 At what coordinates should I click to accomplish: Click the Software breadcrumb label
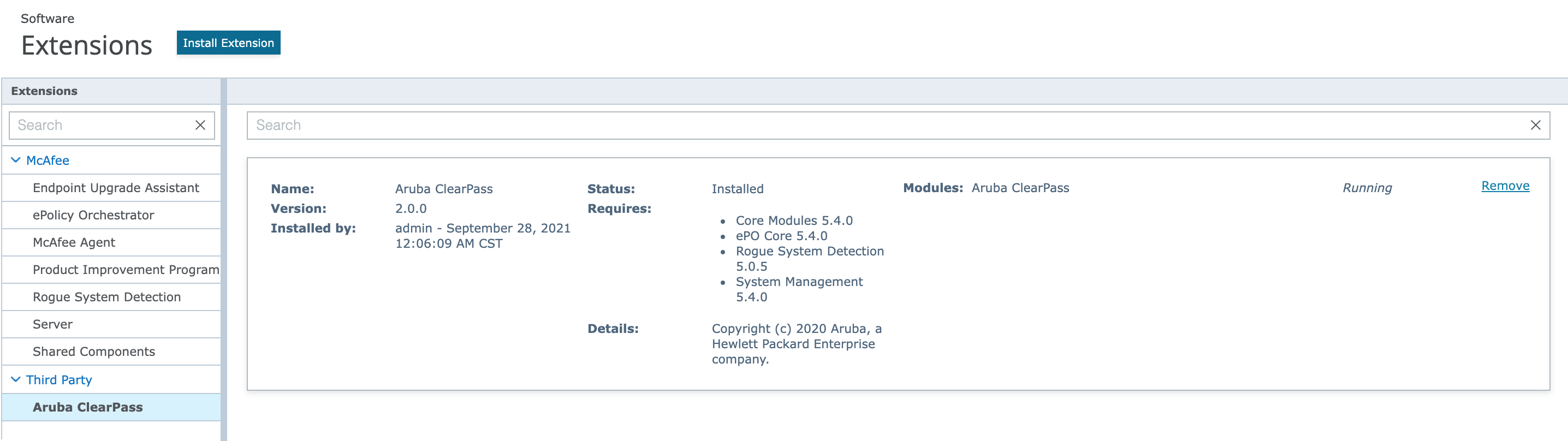[47, 18]
